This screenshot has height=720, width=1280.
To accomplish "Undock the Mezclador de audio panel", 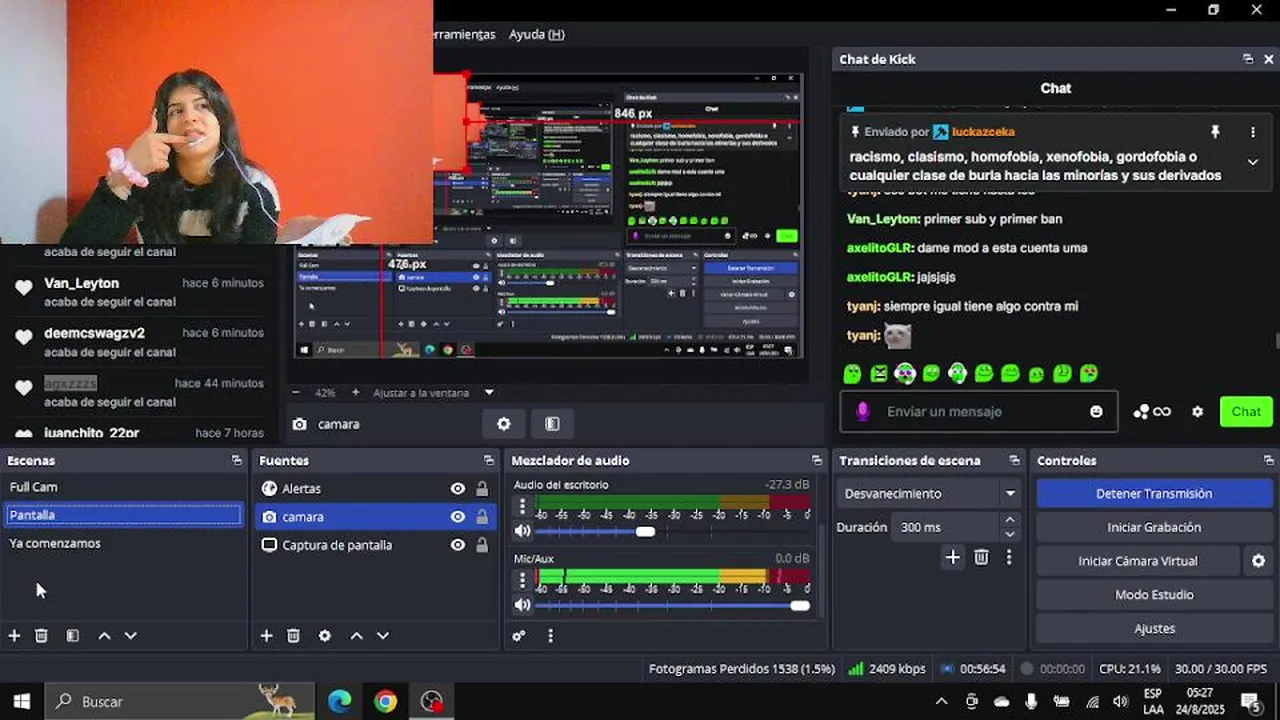I will (x=816, y=460).
